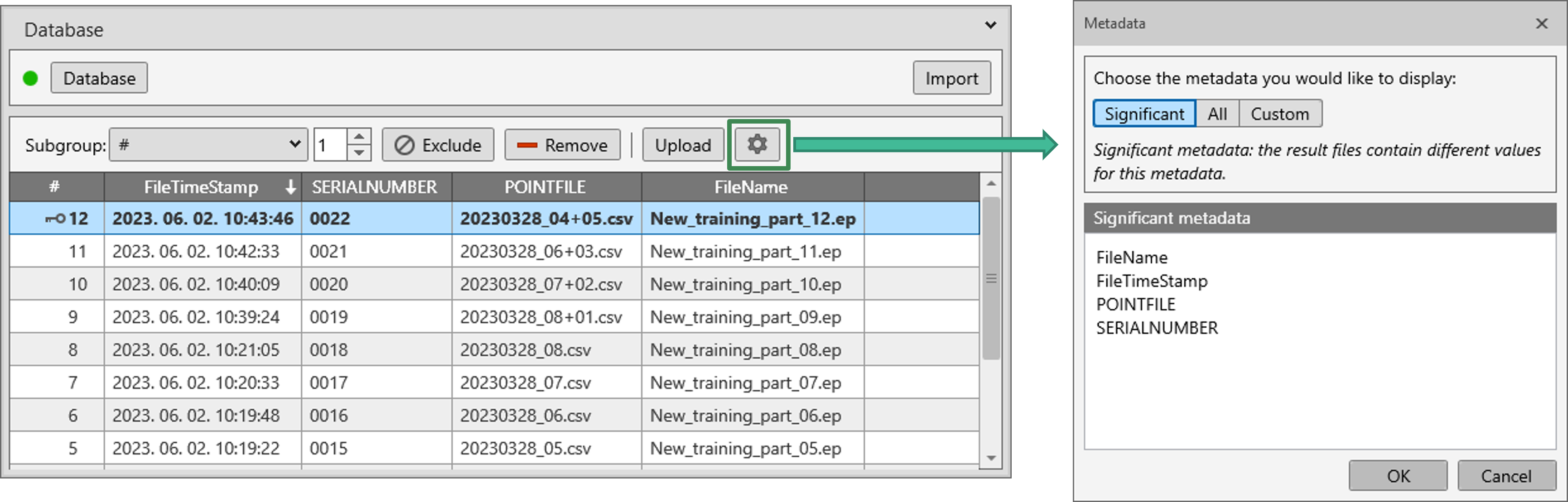The height and width of the screenshot is (502, 1568).
Task: Click the key icon on row 12
Action: (56, 219)
